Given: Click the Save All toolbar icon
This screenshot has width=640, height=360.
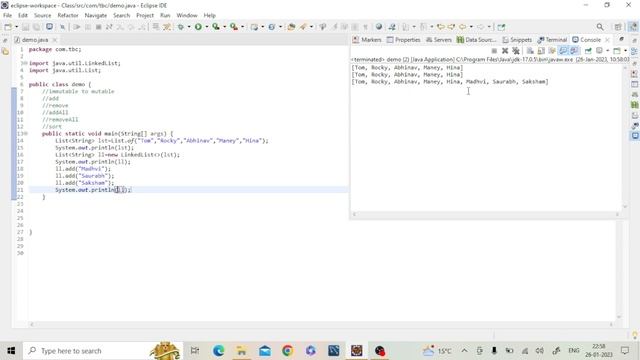Looking at the screenshot, I should pyautogui.click(x=37, y=27).
